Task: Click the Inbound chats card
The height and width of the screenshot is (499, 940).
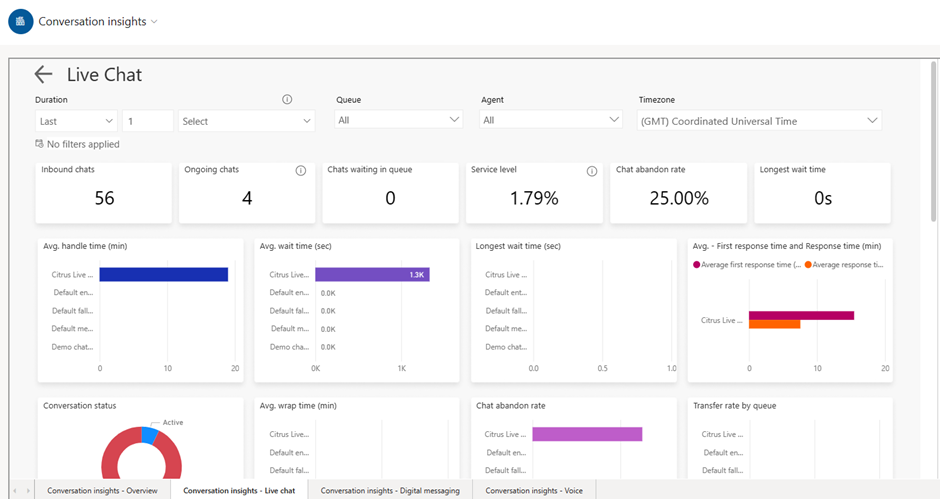Action: 104,193
